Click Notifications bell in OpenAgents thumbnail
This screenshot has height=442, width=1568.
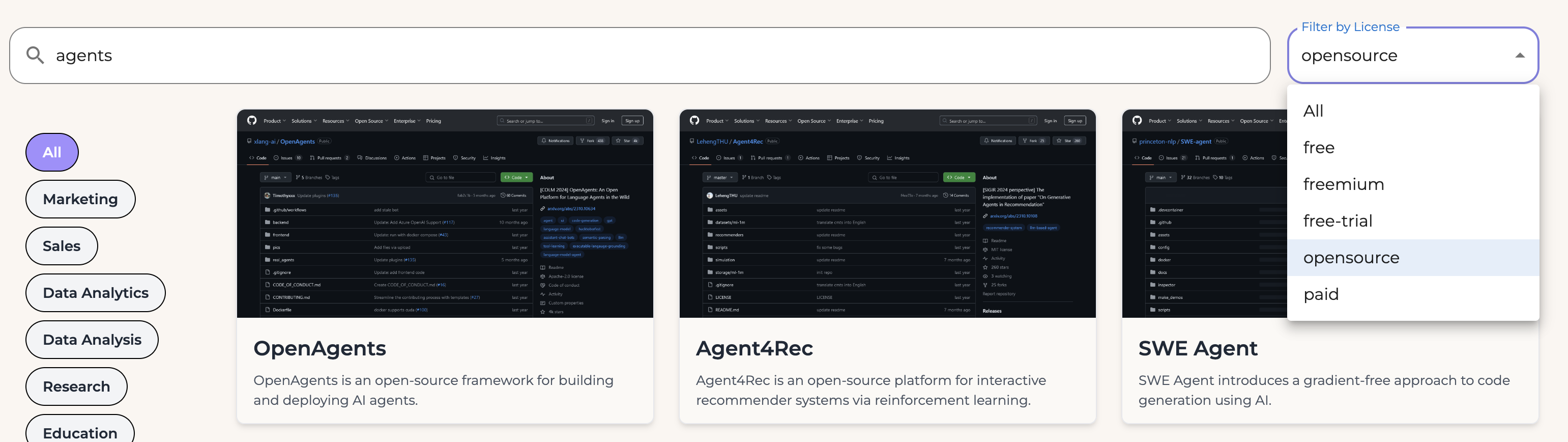tap(555, 141)
